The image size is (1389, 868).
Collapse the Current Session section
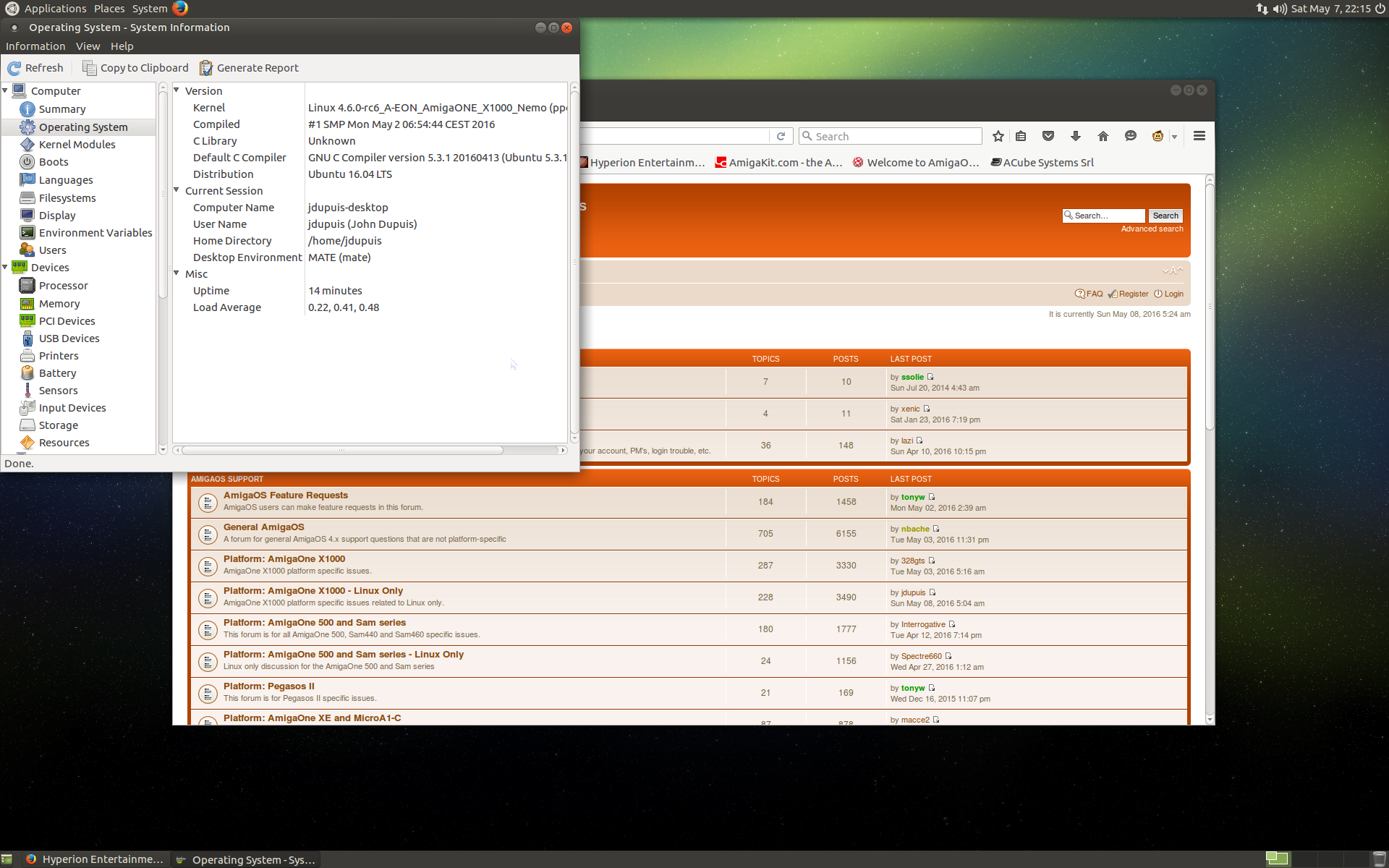[x=177, y=190]
